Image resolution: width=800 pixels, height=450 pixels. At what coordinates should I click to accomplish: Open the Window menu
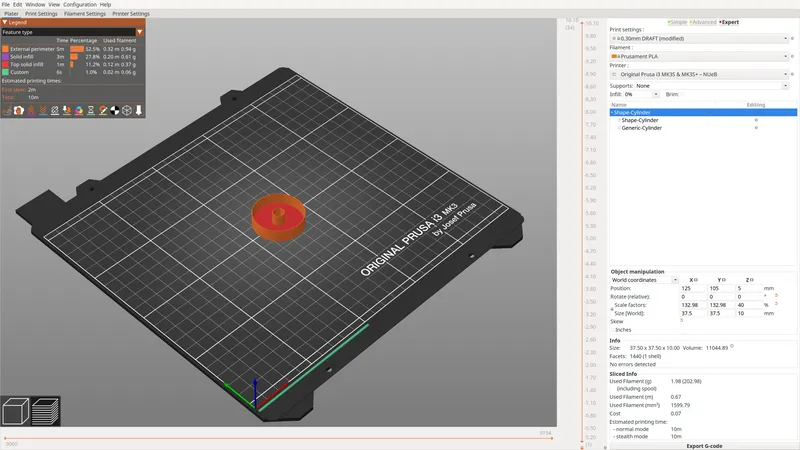click(35, 4)
